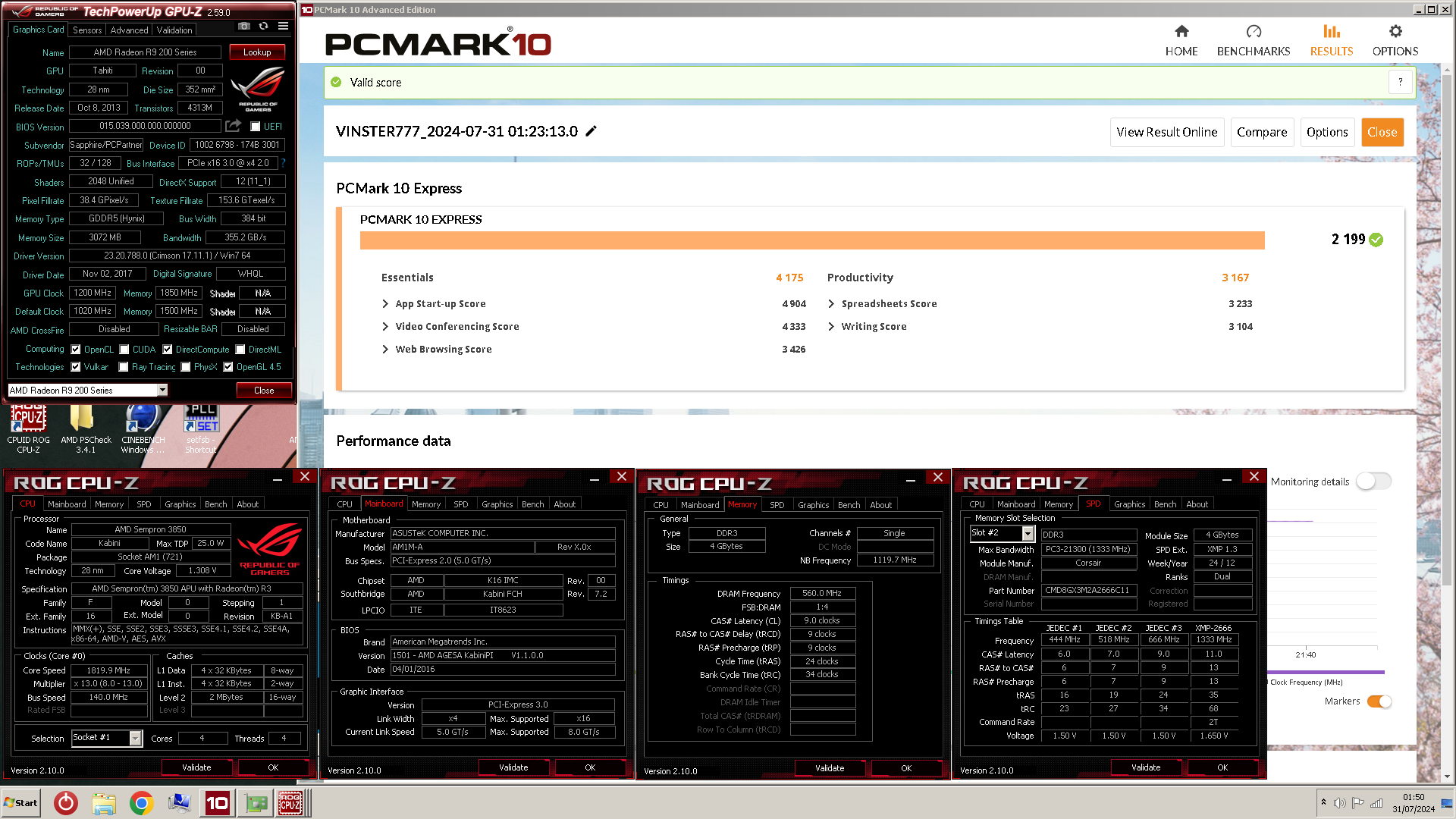Click the Bus Interface question mark icon

point(283,163)
